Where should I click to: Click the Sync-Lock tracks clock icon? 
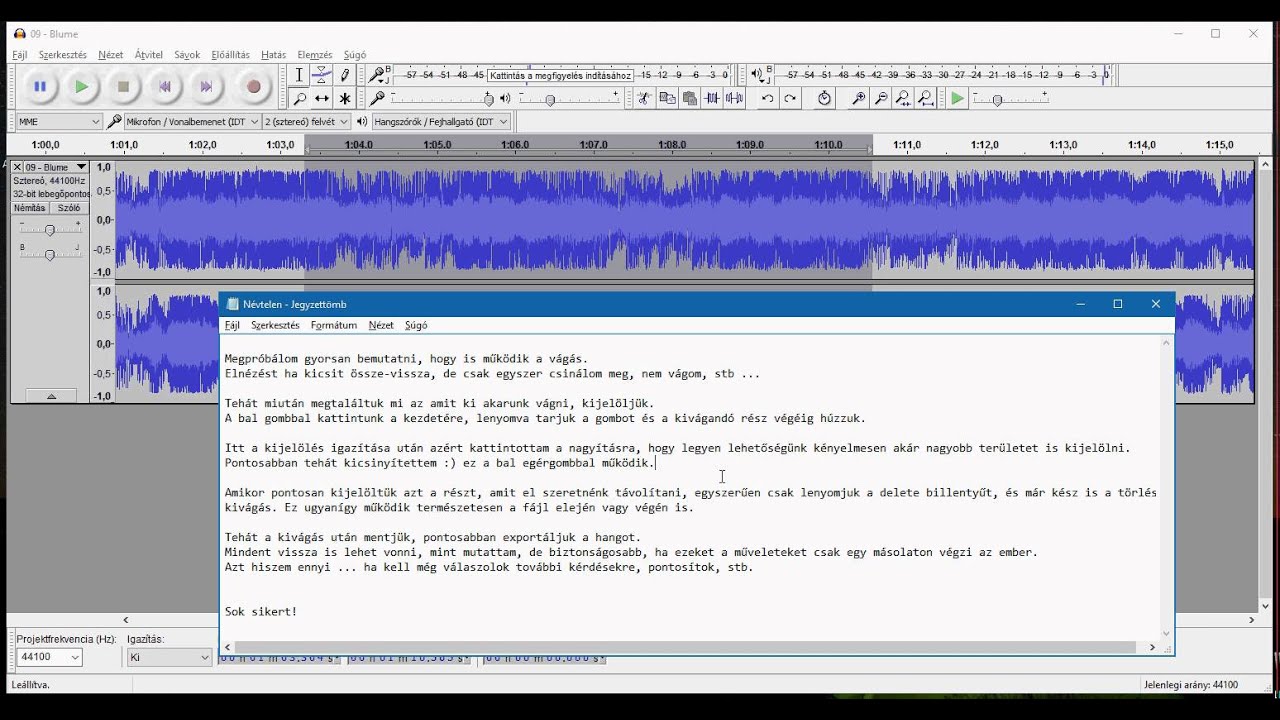click(x=824, y=98)
